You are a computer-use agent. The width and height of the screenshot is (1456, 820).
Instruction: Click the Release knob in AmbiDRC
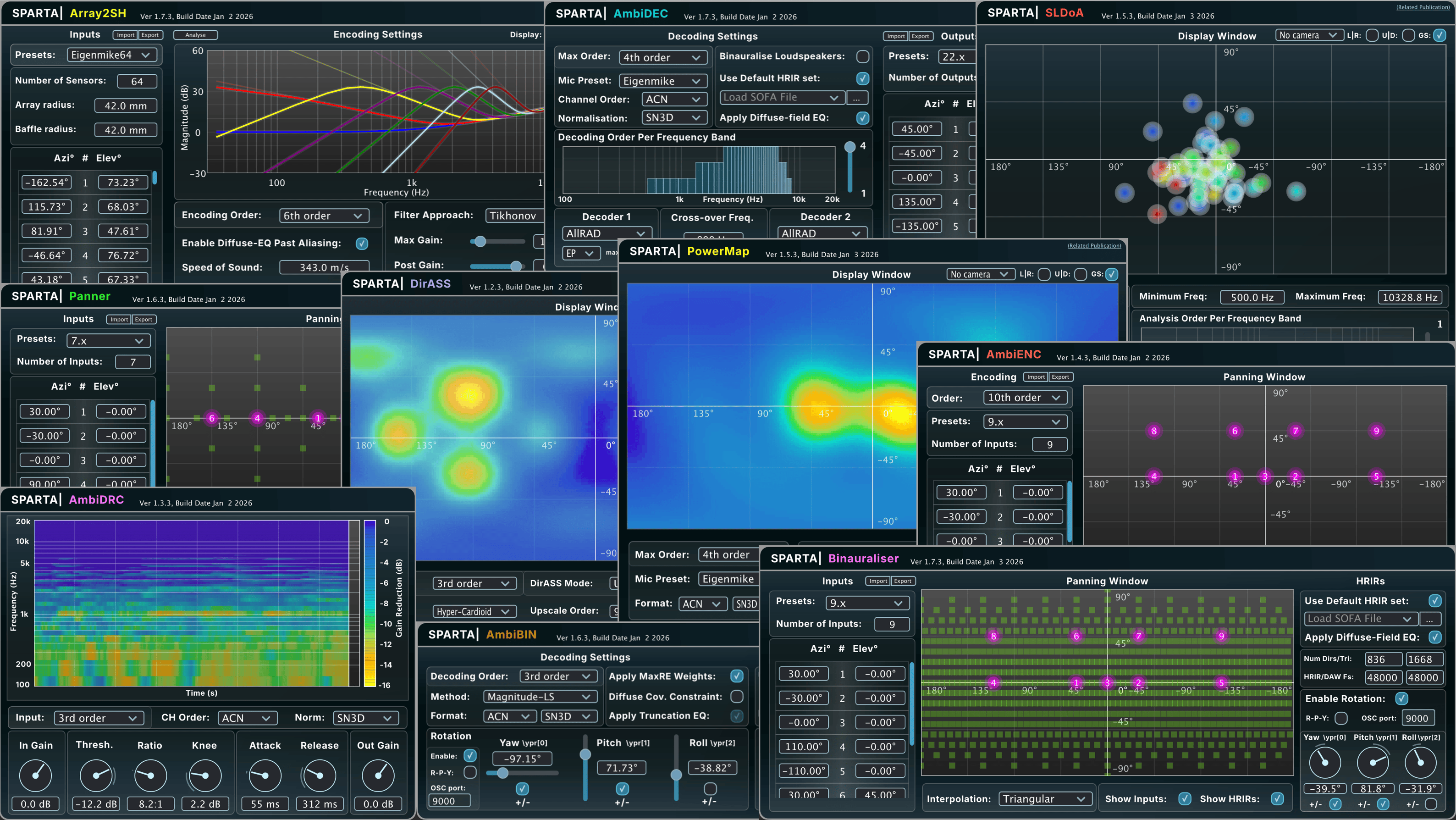coord(320,776)
